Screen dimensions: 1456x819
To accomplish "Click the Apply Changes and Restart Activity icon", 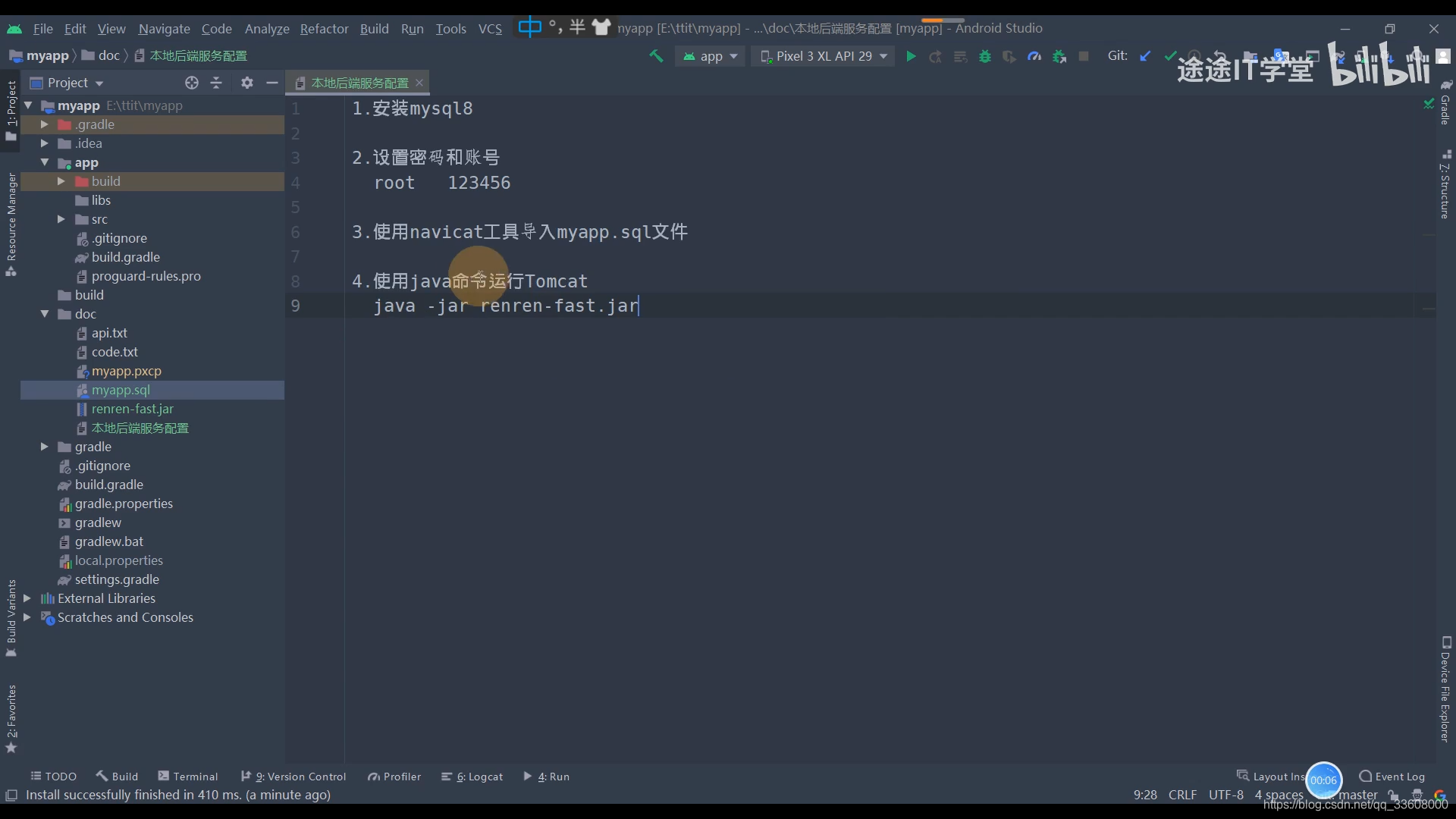I will [x=936, y=57].
